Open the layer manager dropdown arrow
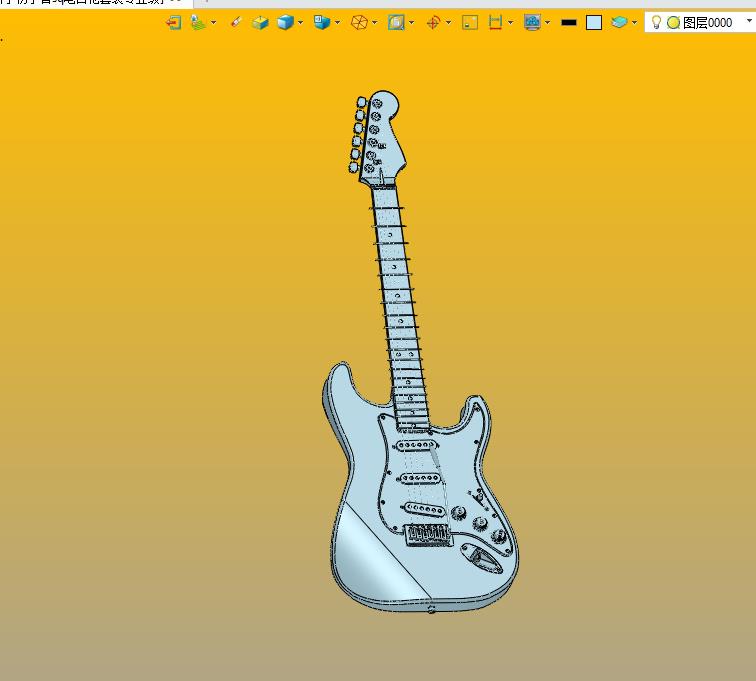Viewport: 756px width, 681px height. 634,23
